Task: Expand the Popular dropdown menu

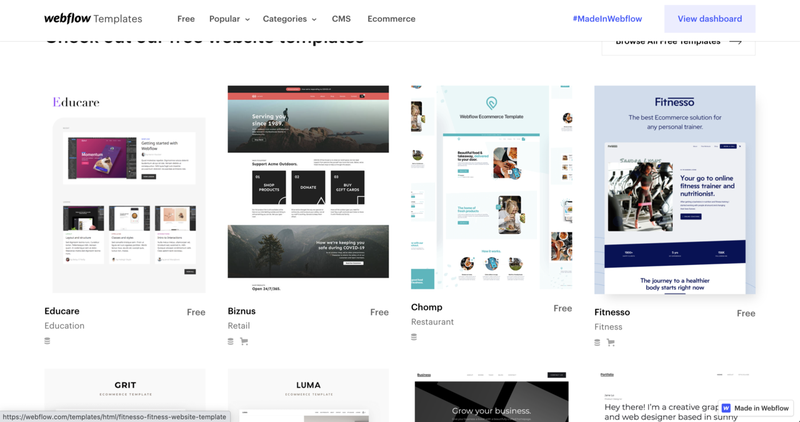Action: click(x=229, y=19)
